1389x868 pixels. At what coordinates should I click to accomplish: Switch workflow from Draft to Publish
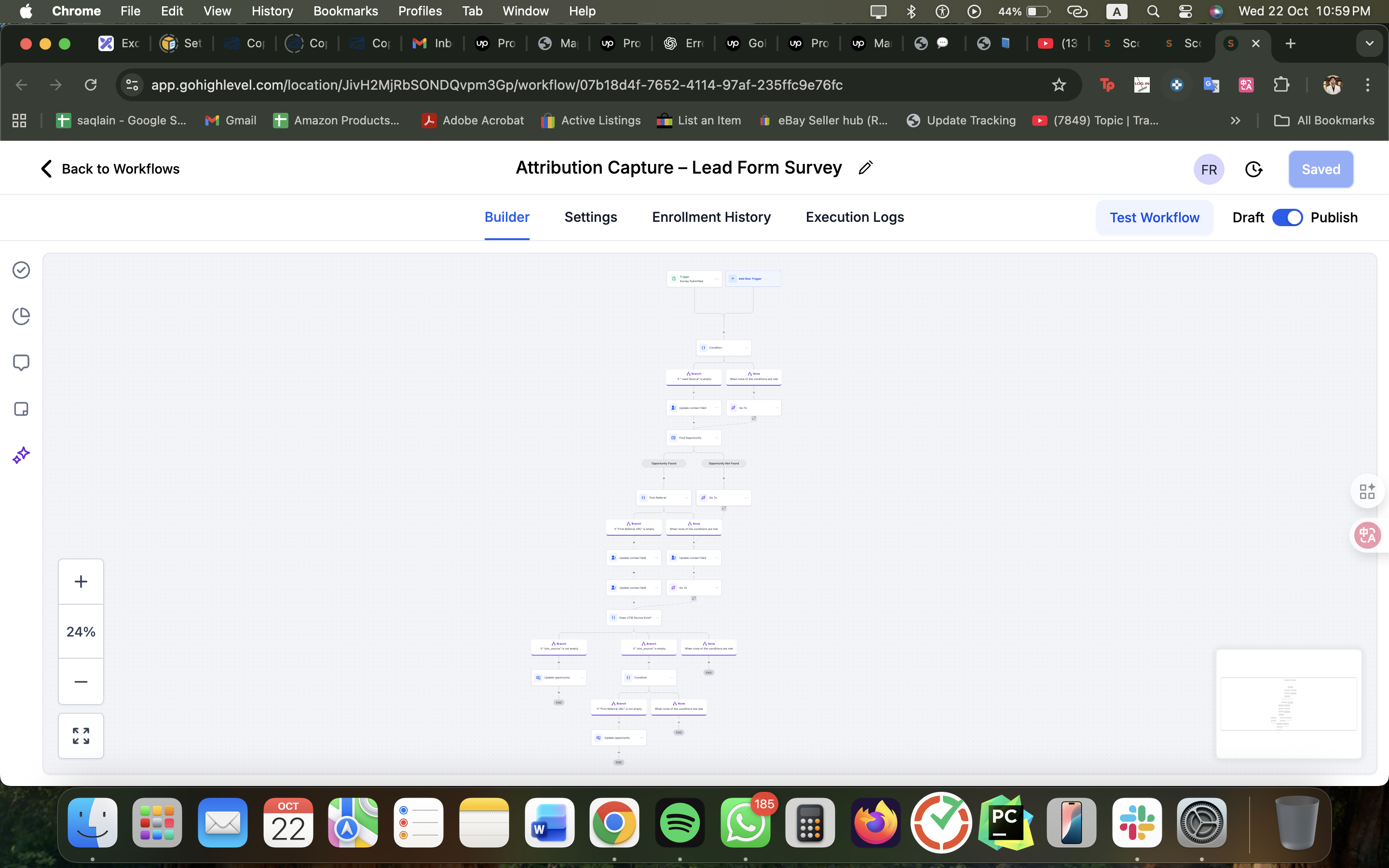click(x=1289, y=217)
